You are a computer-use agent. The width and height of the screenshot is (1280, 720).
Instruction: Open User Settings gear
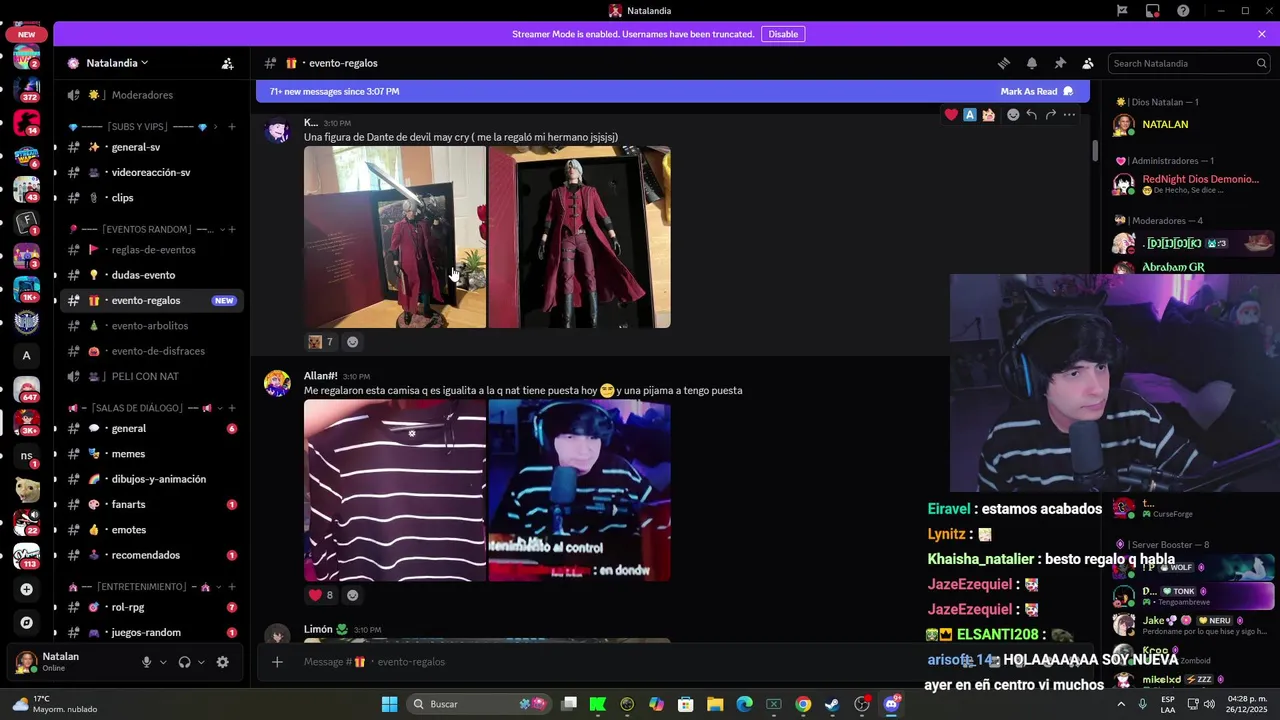click(x=222, y=662)
